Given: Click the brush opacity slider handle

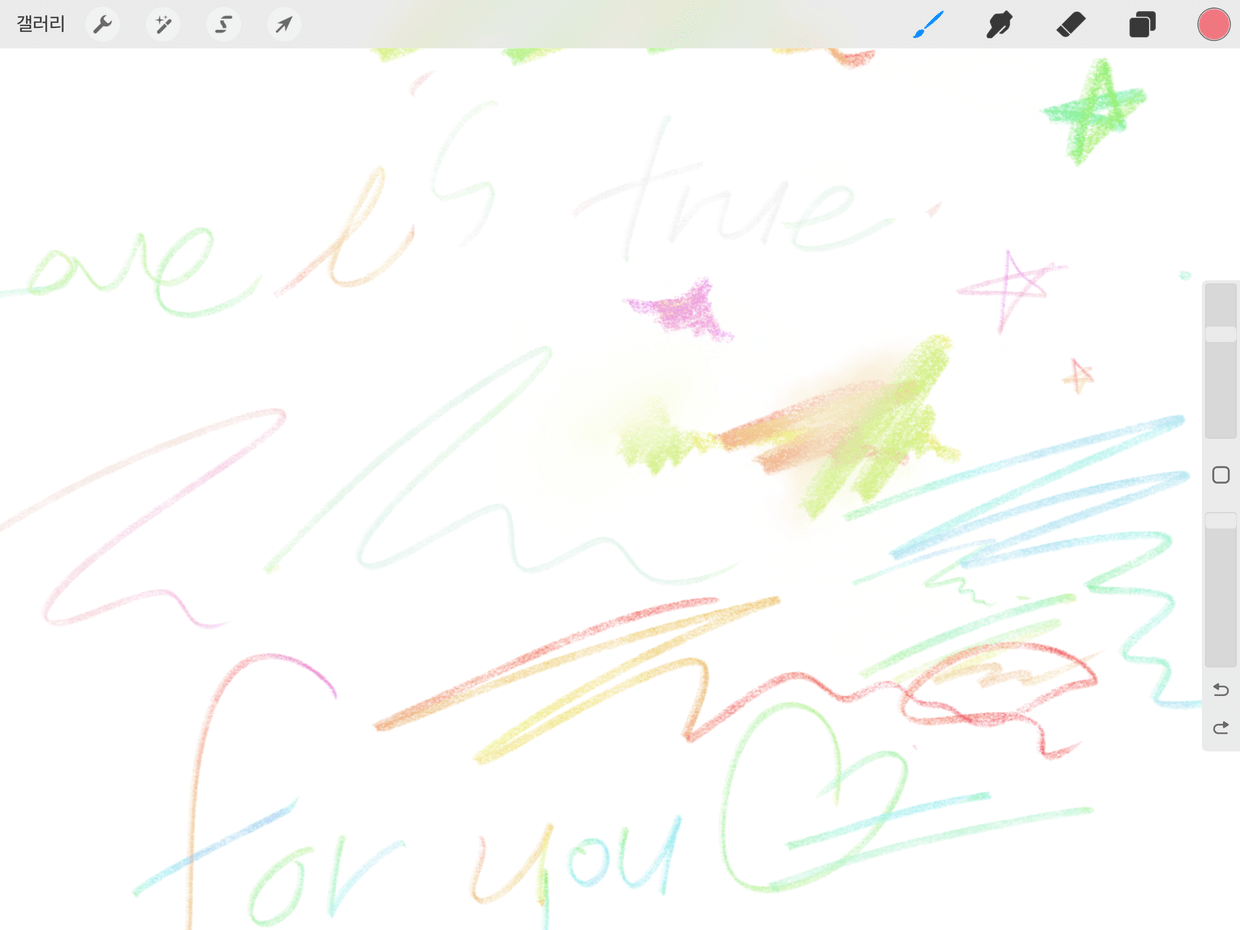Looking at the screenshot, I should pyautogui.click(x=1220, y=521).
